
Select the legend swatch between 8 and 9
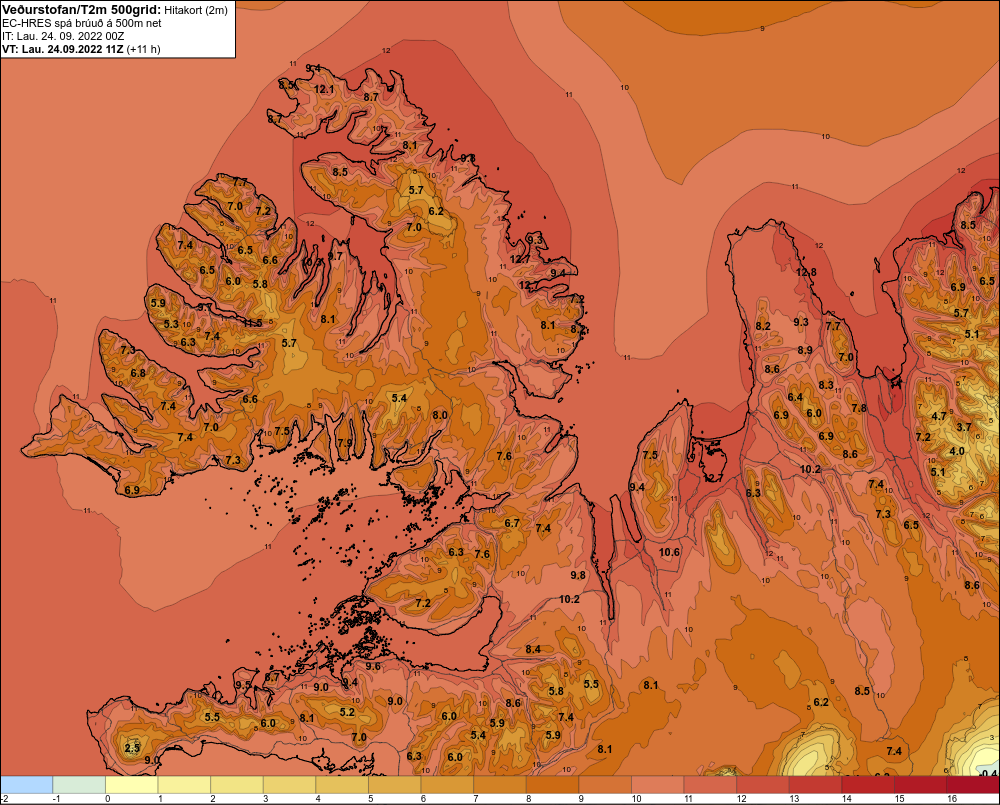click(553, 784)
